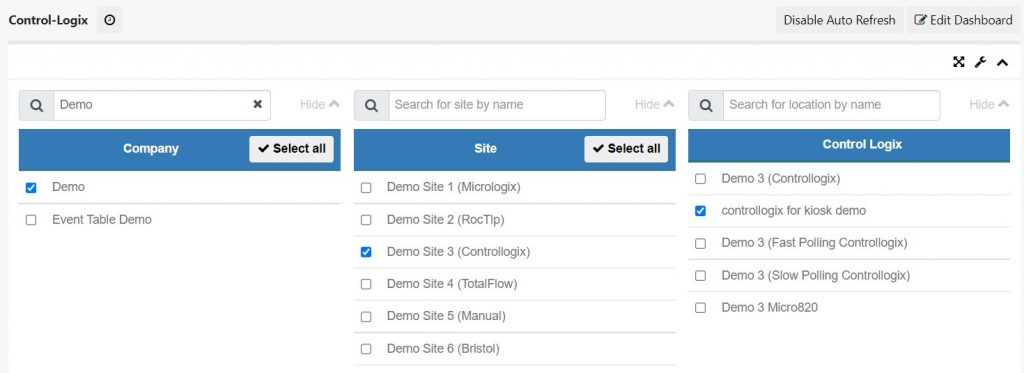Check the Event Table Demo checkbox
Screen dimensions: 1024x373
pos(31,220)
